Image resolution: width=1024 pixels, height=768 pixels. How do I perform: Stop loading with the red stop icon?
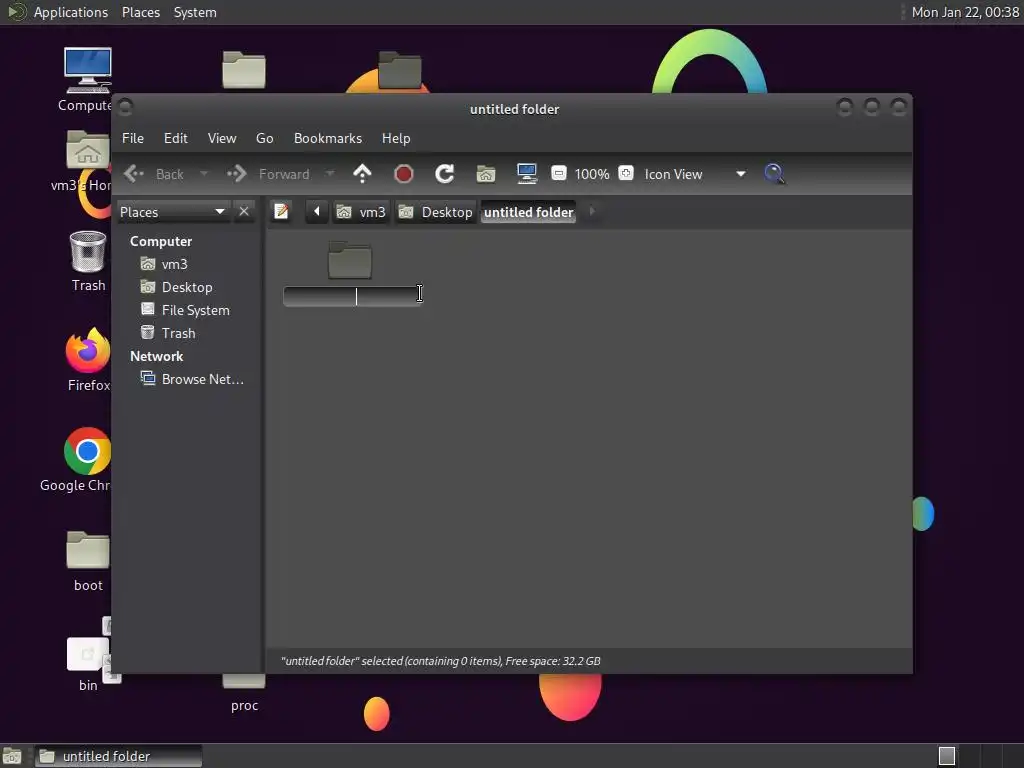click(x=404, y=174)
